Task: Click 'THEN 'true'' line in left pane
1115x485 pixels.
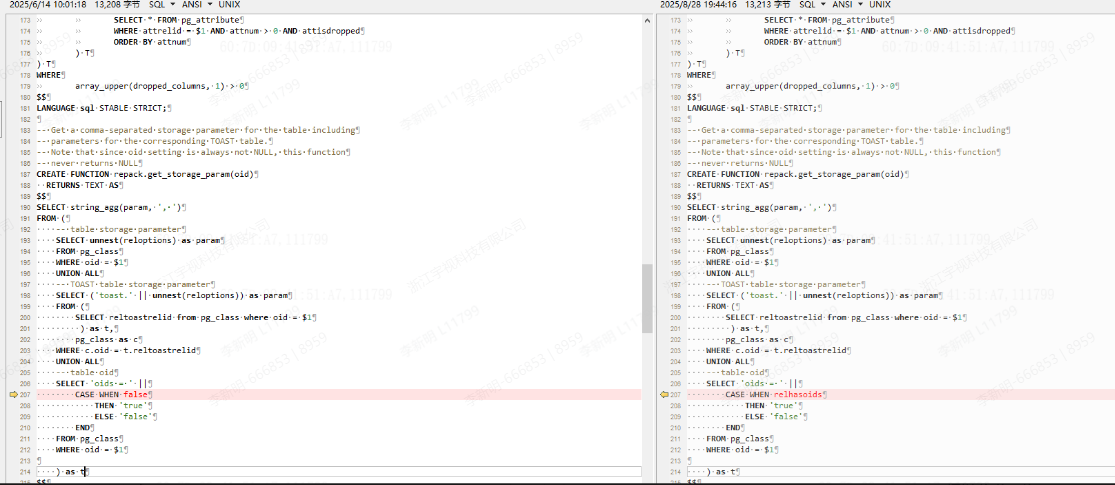Action: pos(122,405)
